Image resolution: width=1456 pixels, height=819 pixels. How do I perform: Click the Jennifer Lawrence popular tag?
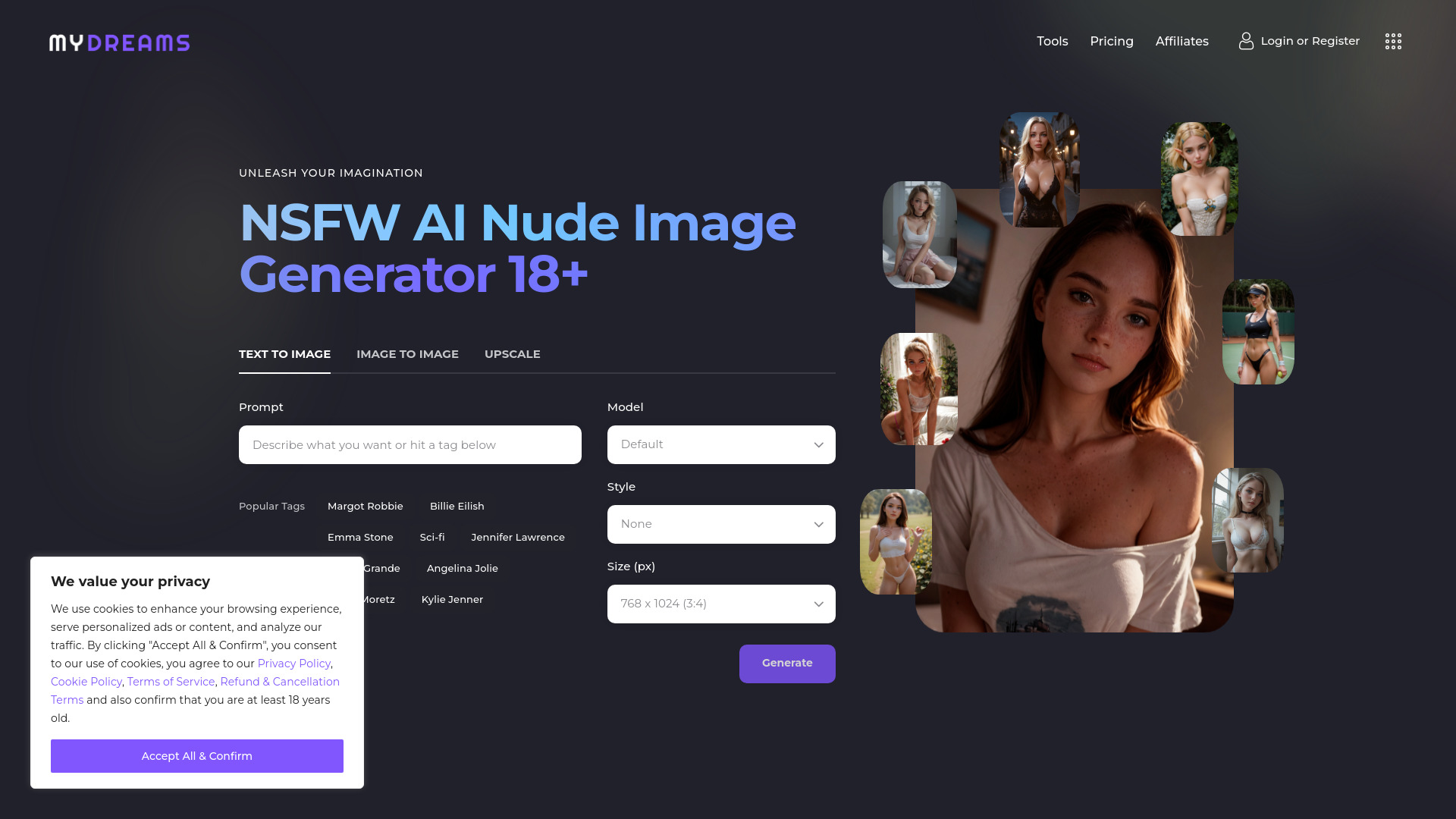click(x=518, y=537)
